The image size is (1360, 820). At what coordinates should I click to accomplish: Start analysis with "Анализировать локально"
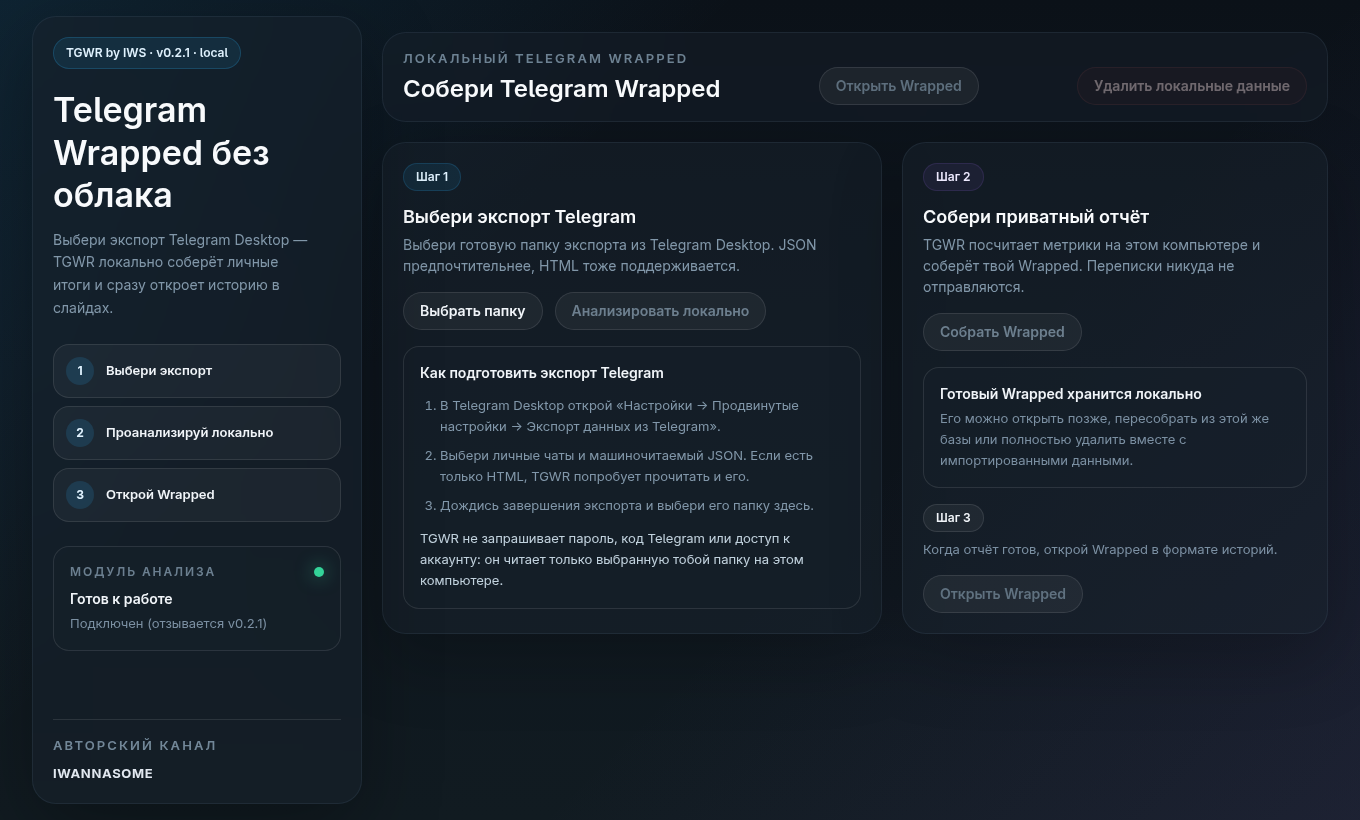660,311
